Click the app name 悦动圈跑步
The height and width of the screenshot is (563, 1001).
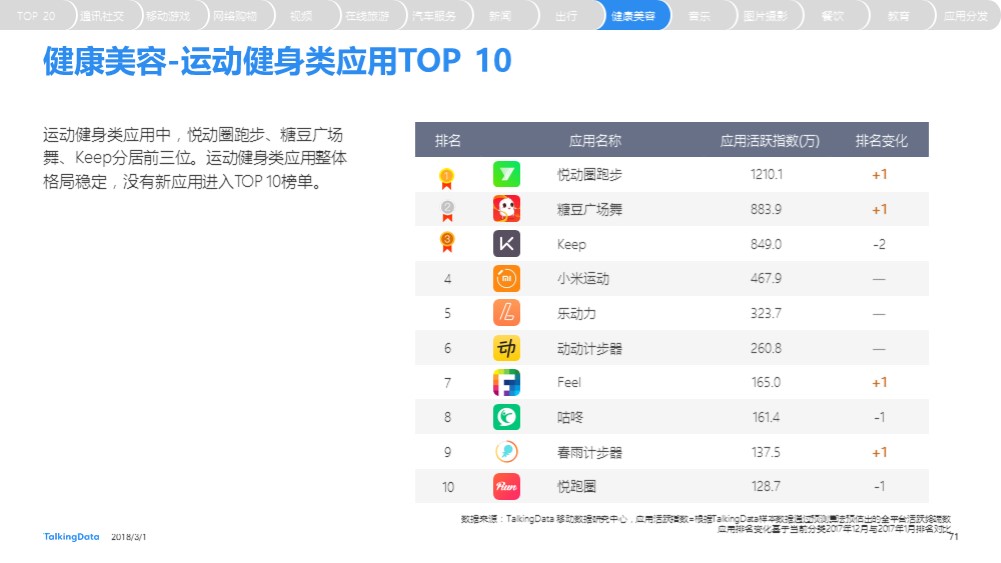click(589, 174)
